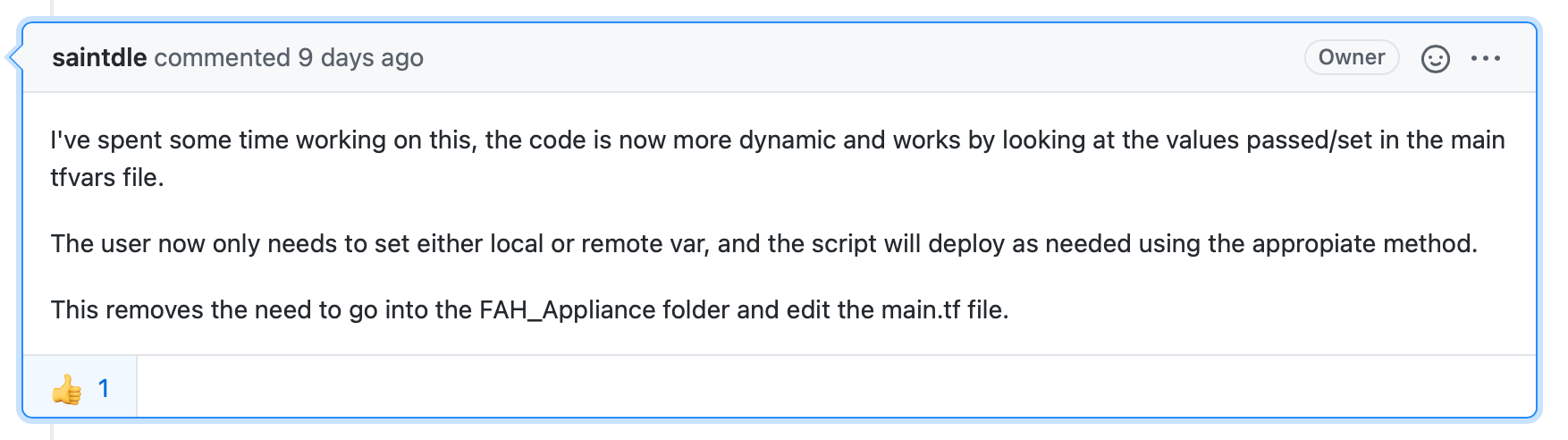Click the word 'commented' in the header

point(223,57)
